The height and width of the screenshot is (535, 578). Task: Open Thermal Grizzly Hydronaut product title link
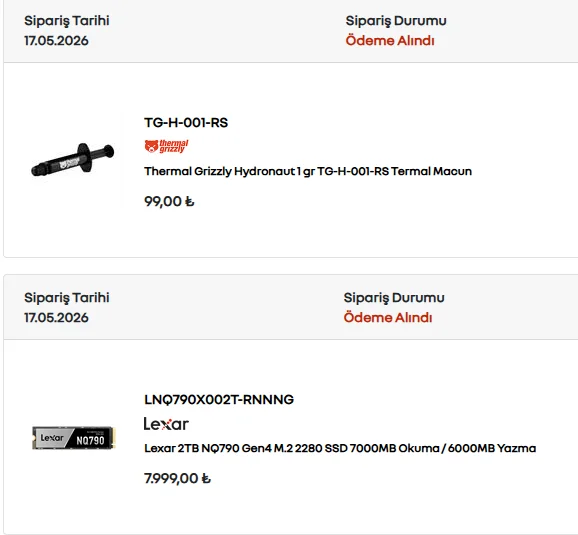pyautogui.click(x=308, y=171)
